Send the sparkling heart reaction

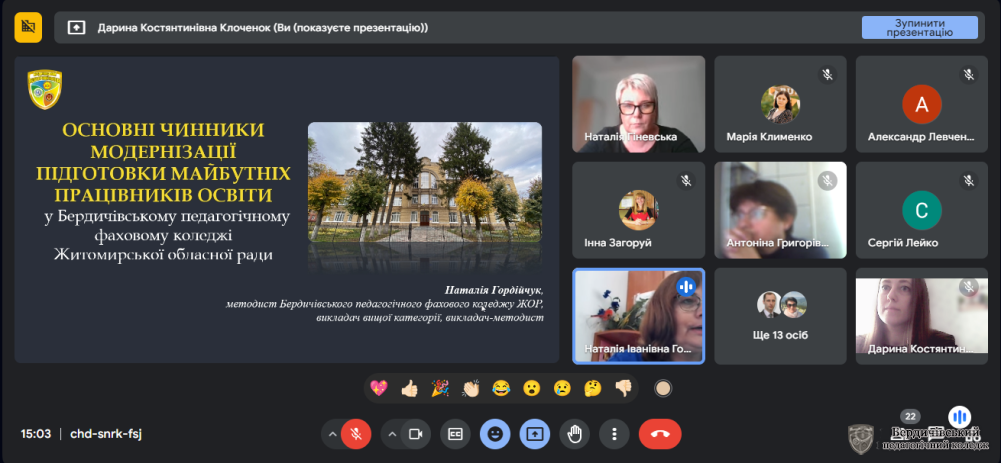379,388
